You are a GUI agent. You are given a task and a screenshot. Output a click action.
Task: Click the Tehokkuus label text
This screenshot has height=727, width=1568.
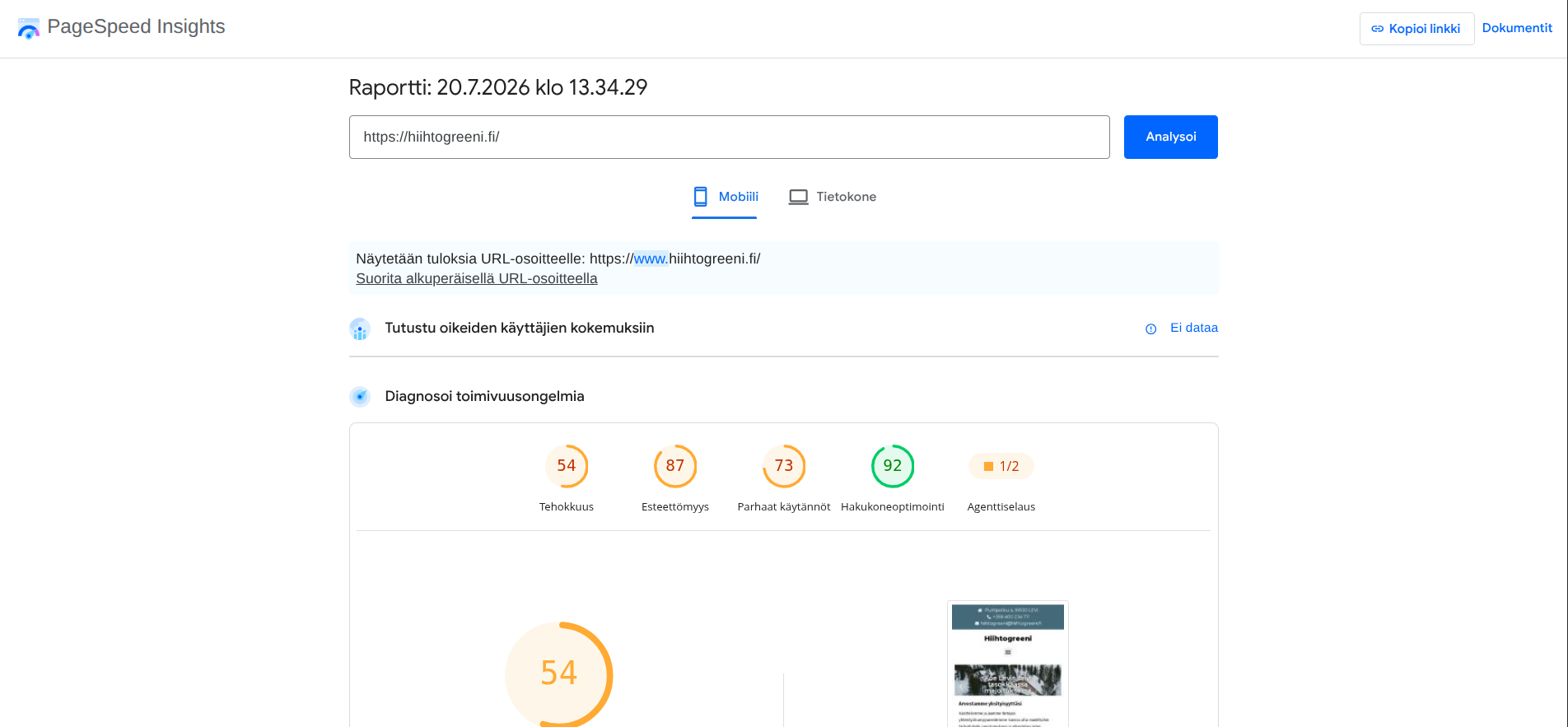tap(567, 506)
